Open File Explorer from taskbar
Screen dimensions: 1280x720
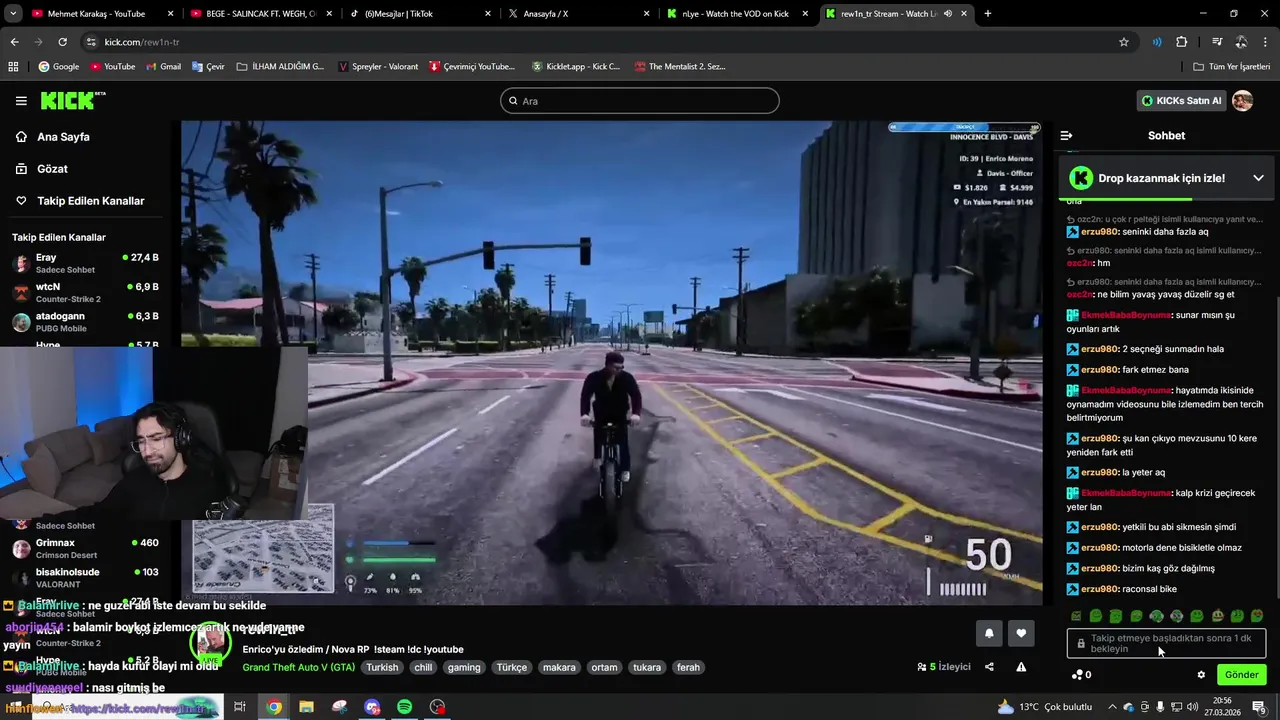coord(306,707)
